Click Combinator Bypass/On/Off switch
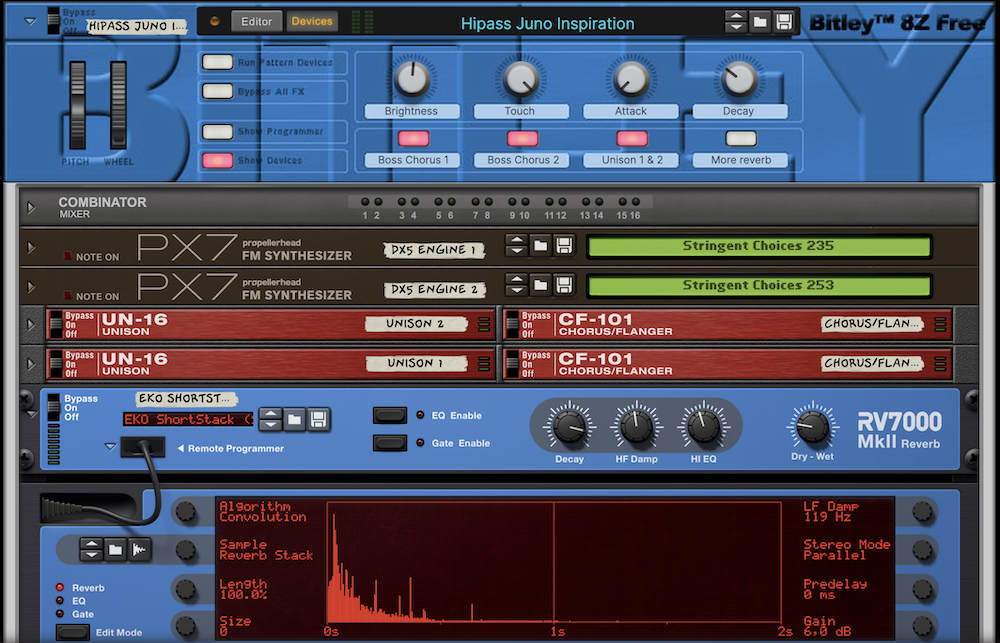This screenshot has height=643, width=1000. click(54, 21)
